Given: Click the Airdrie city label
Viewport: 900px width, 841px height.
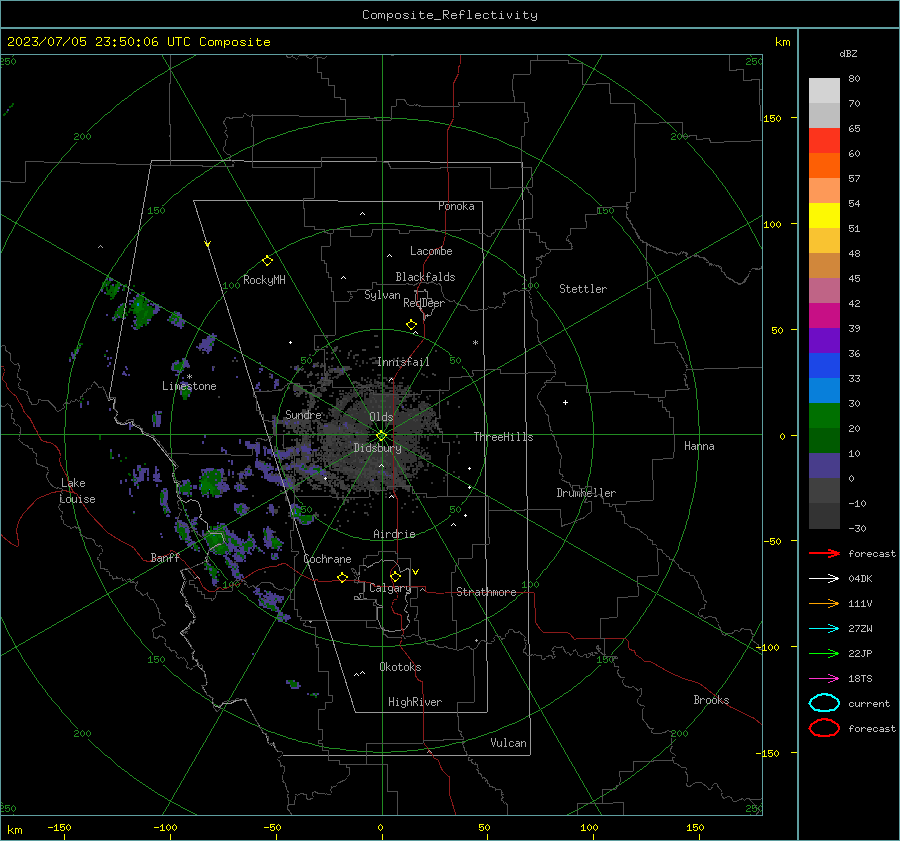Looking at the screenshot, I should pyautogui.click(x=394, y=534).
